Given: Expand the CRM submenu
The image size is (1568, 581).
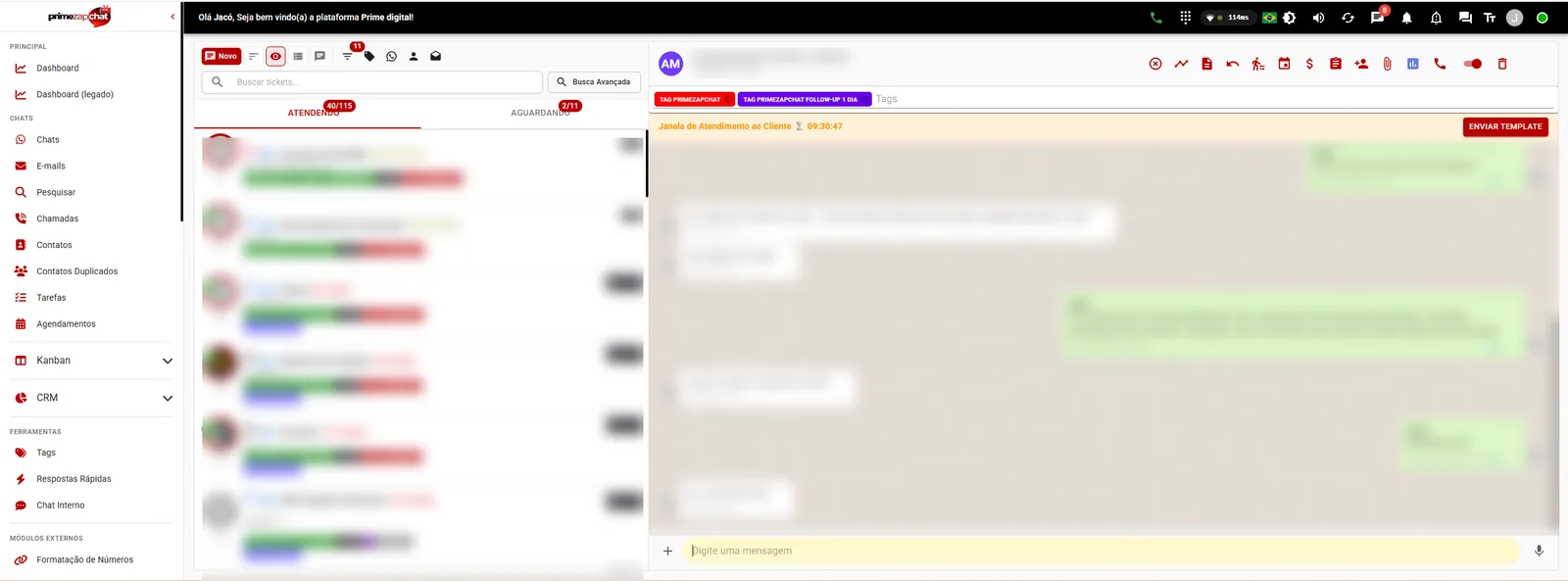Looking at the screenshot, I should (92, 398).
